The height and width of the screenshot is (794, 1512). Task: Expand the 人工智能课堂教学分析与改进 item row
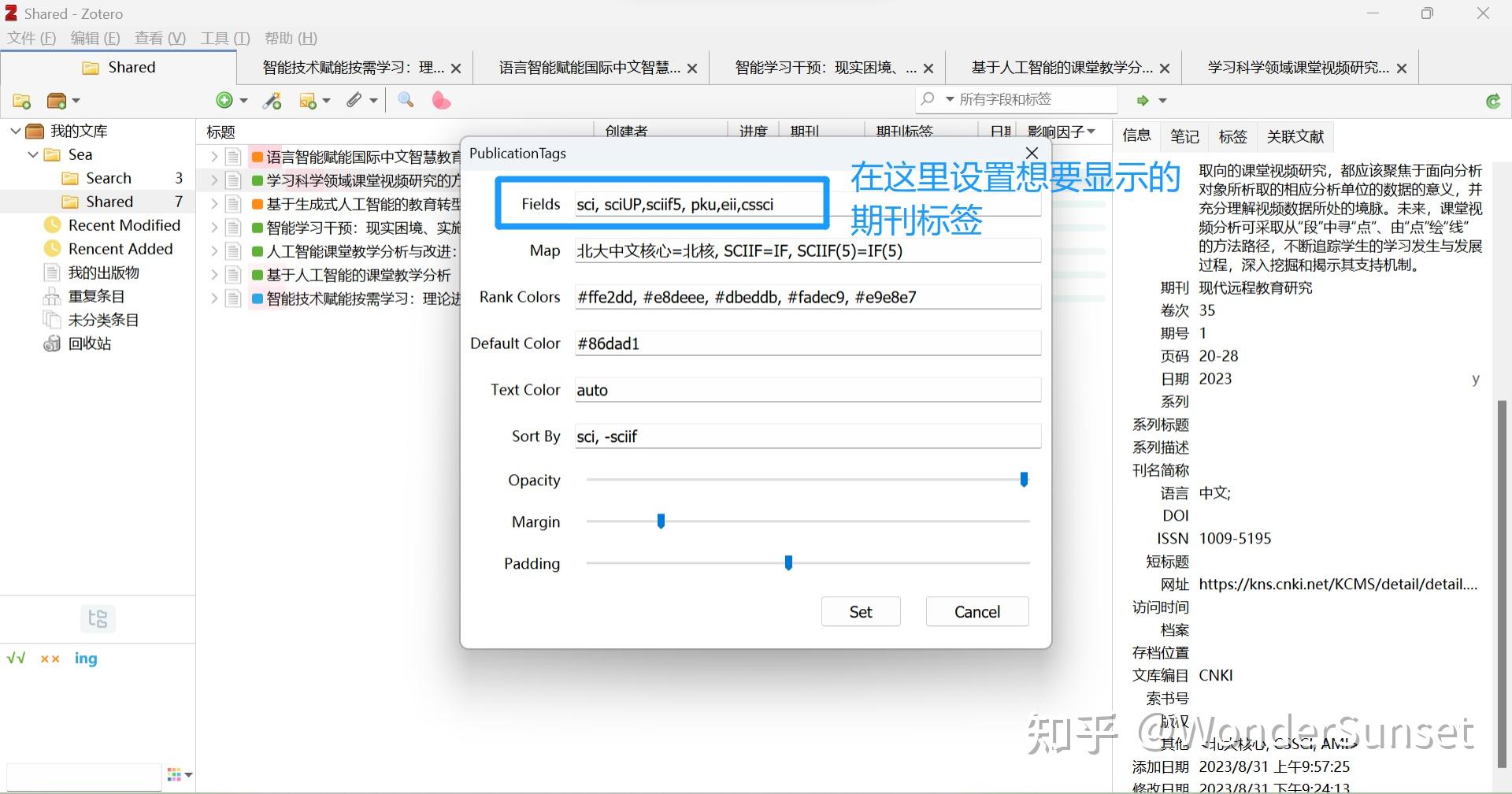point(213,251)
